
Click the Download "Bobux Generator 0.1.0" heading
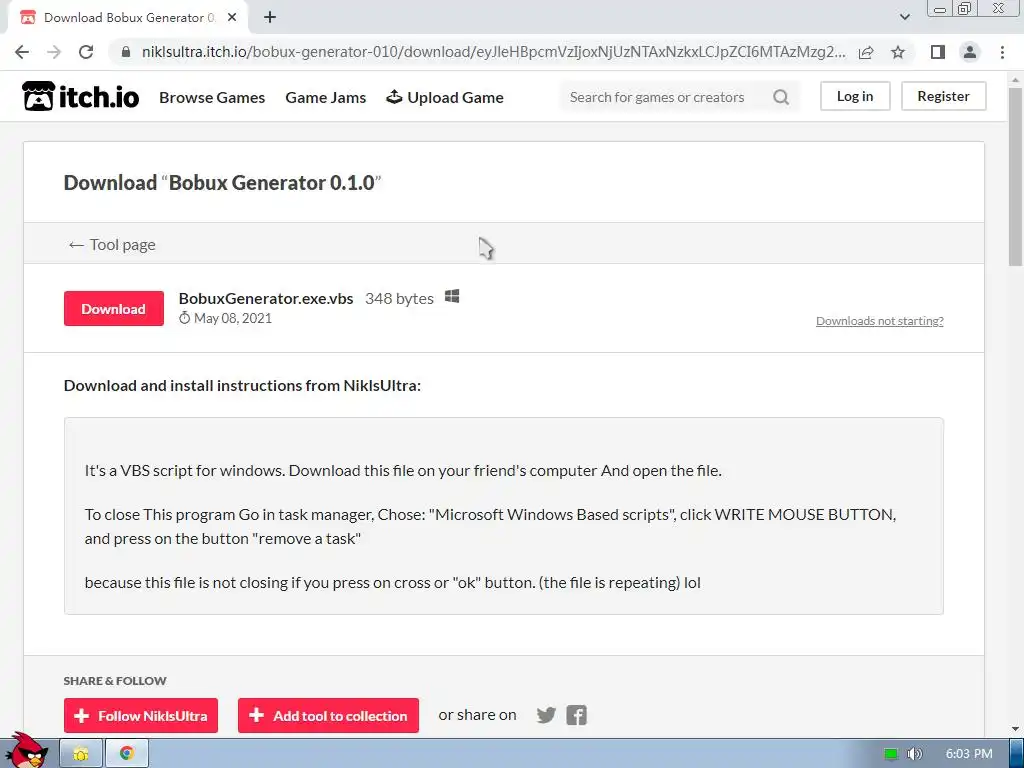tap(222, 182)
